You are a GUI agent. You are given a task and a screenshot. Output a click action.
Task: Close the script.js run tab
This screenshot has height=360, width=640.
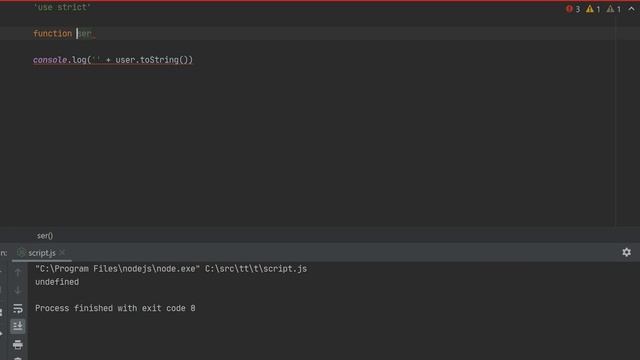pos(62,253)
